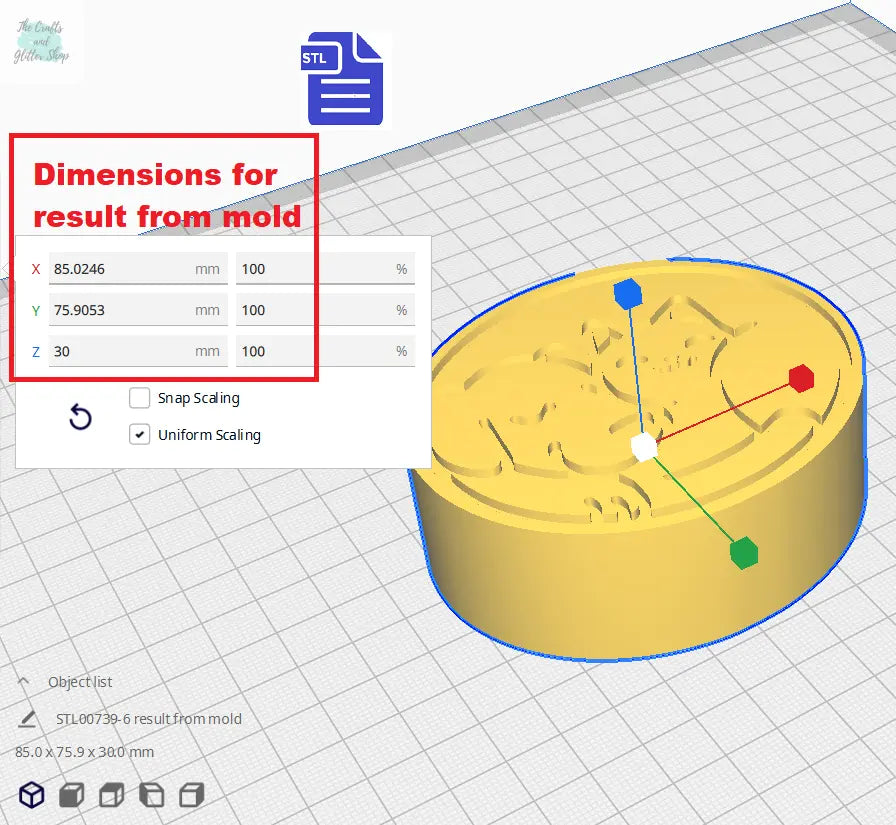Select the right side view cube icon
896x825 pixels.
[x=191, y=795]
